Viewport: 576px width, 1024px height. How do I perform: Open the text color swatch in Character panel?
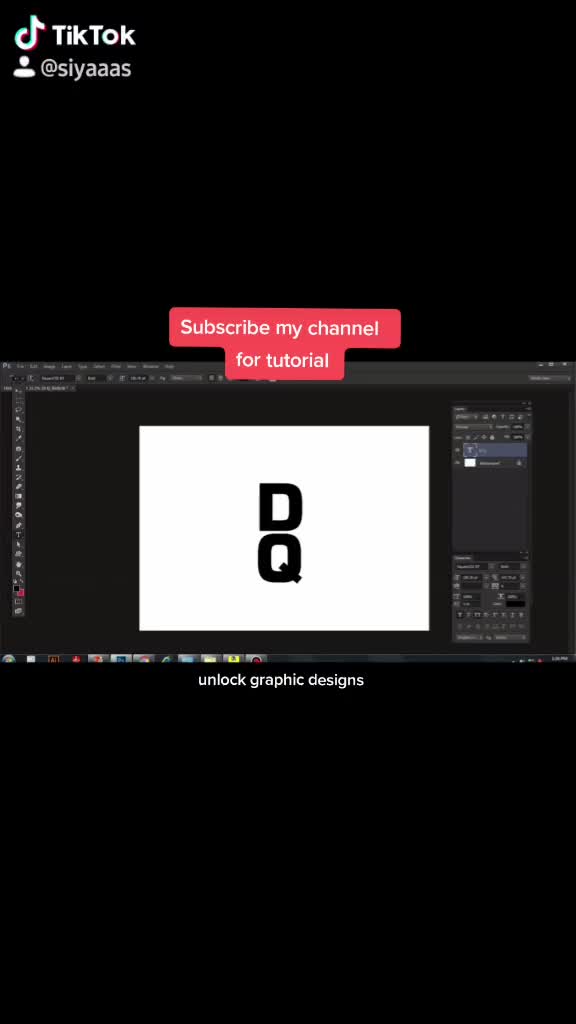coord(515,604)
